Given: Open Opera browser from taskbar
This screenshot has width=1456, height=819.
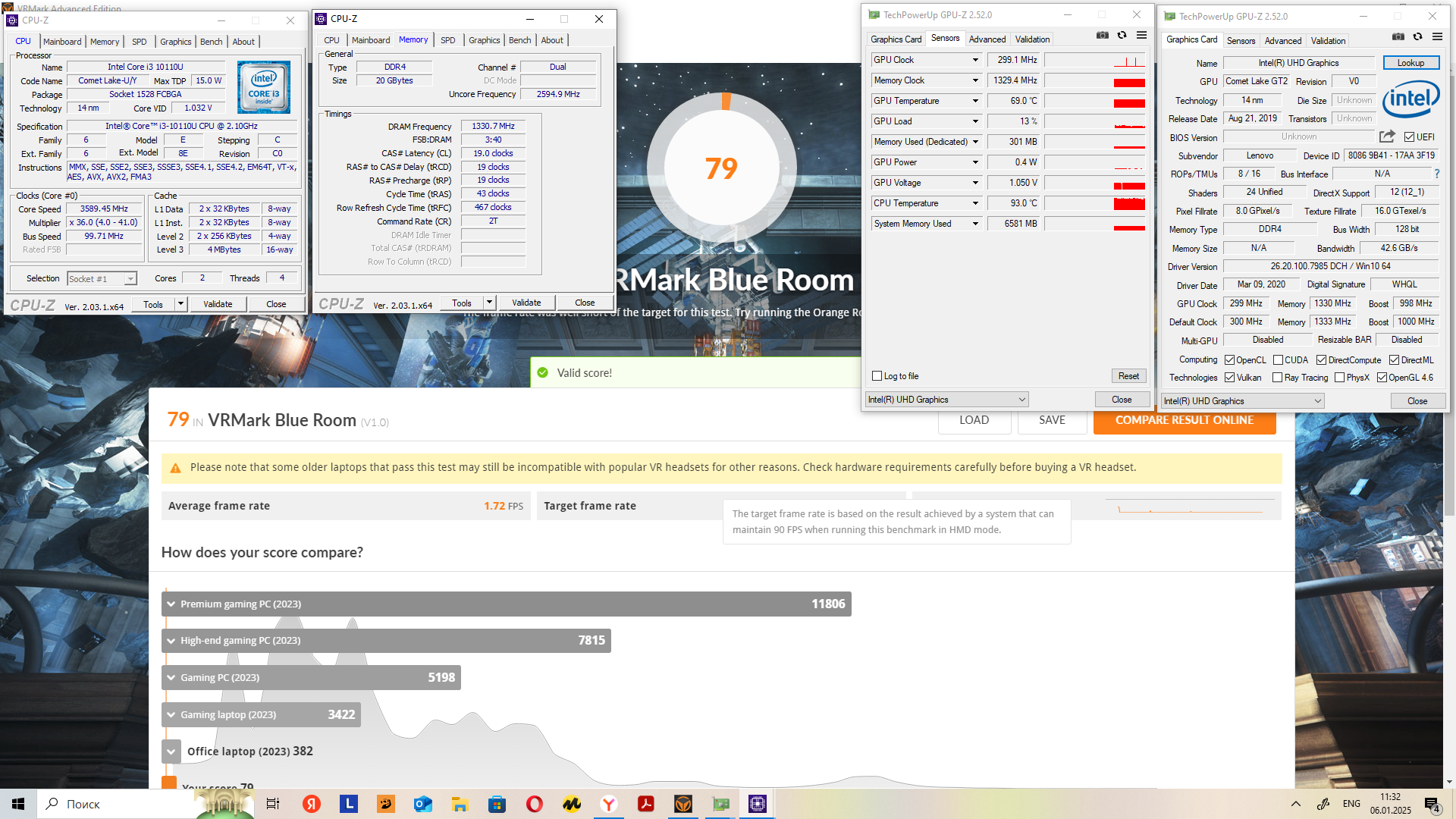Looking at the screenshot, I should [535, 804].
